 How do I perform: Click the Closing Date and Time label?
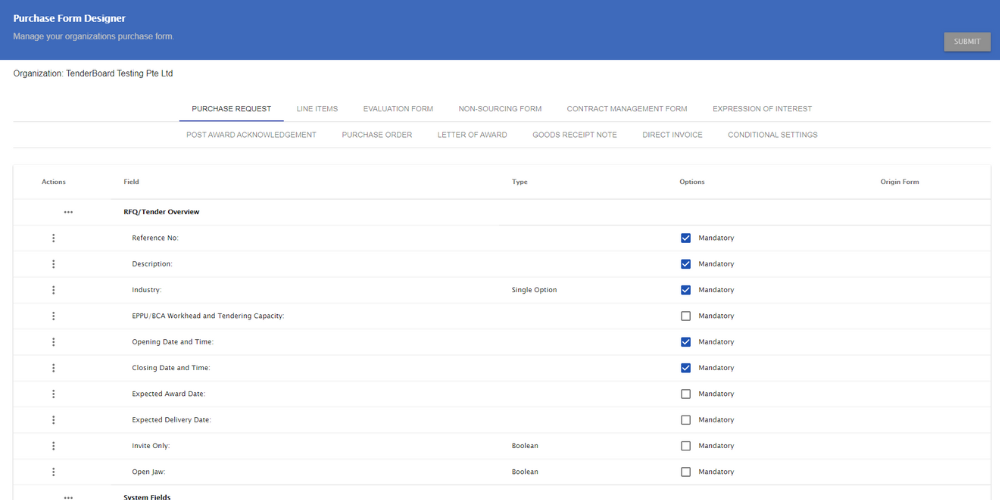[x=171, y=368]
